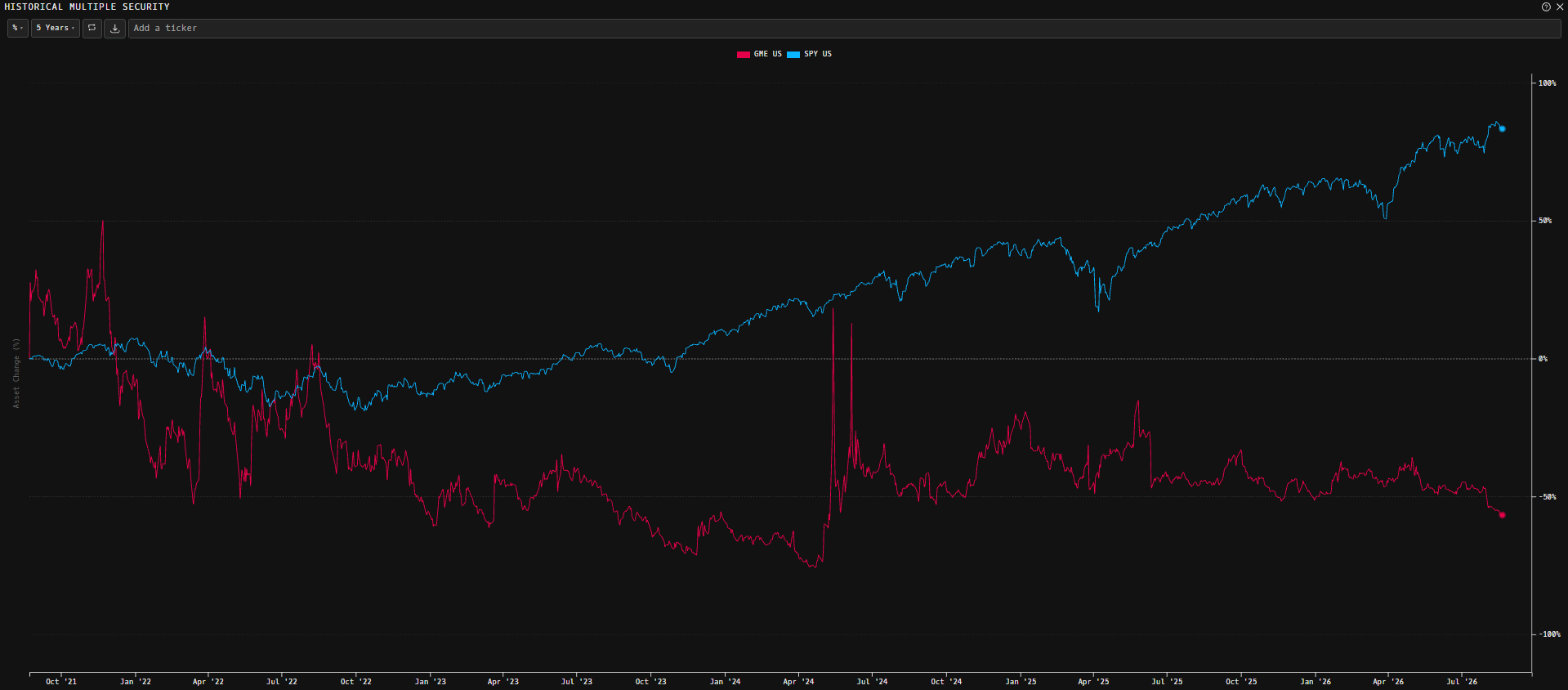Viewport: 1568px width, 690px height.
Task: Focus the Add a ticker field
Action: tap(844, 28)
